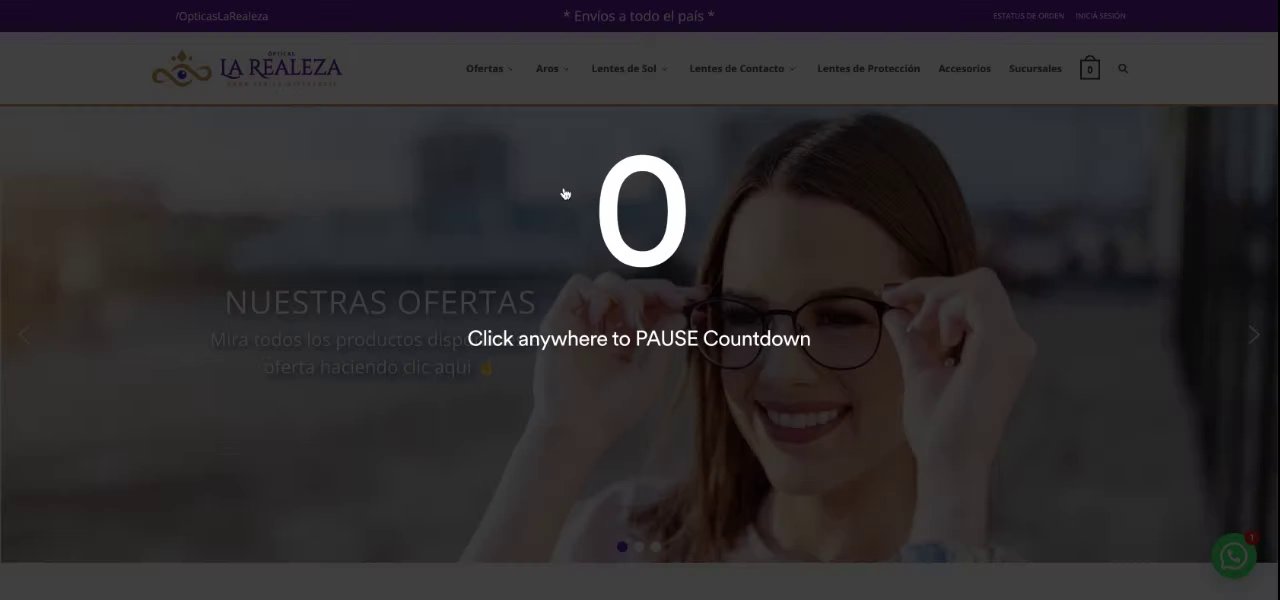
Task: Select the third slider dot
Action: pyautogui.click(x=656, y=547)
